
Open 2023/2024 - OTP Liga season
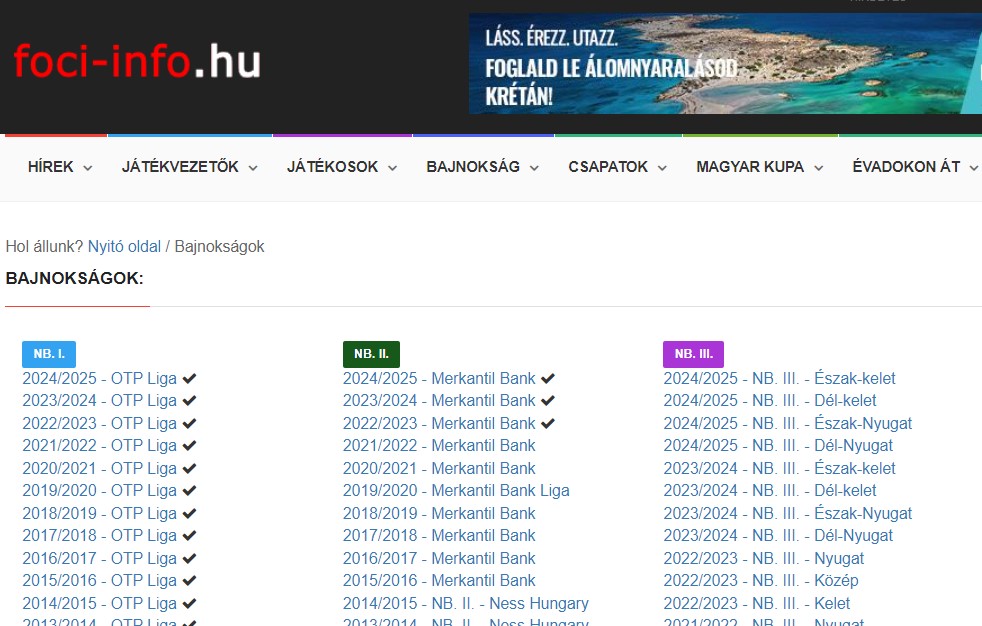100,401
